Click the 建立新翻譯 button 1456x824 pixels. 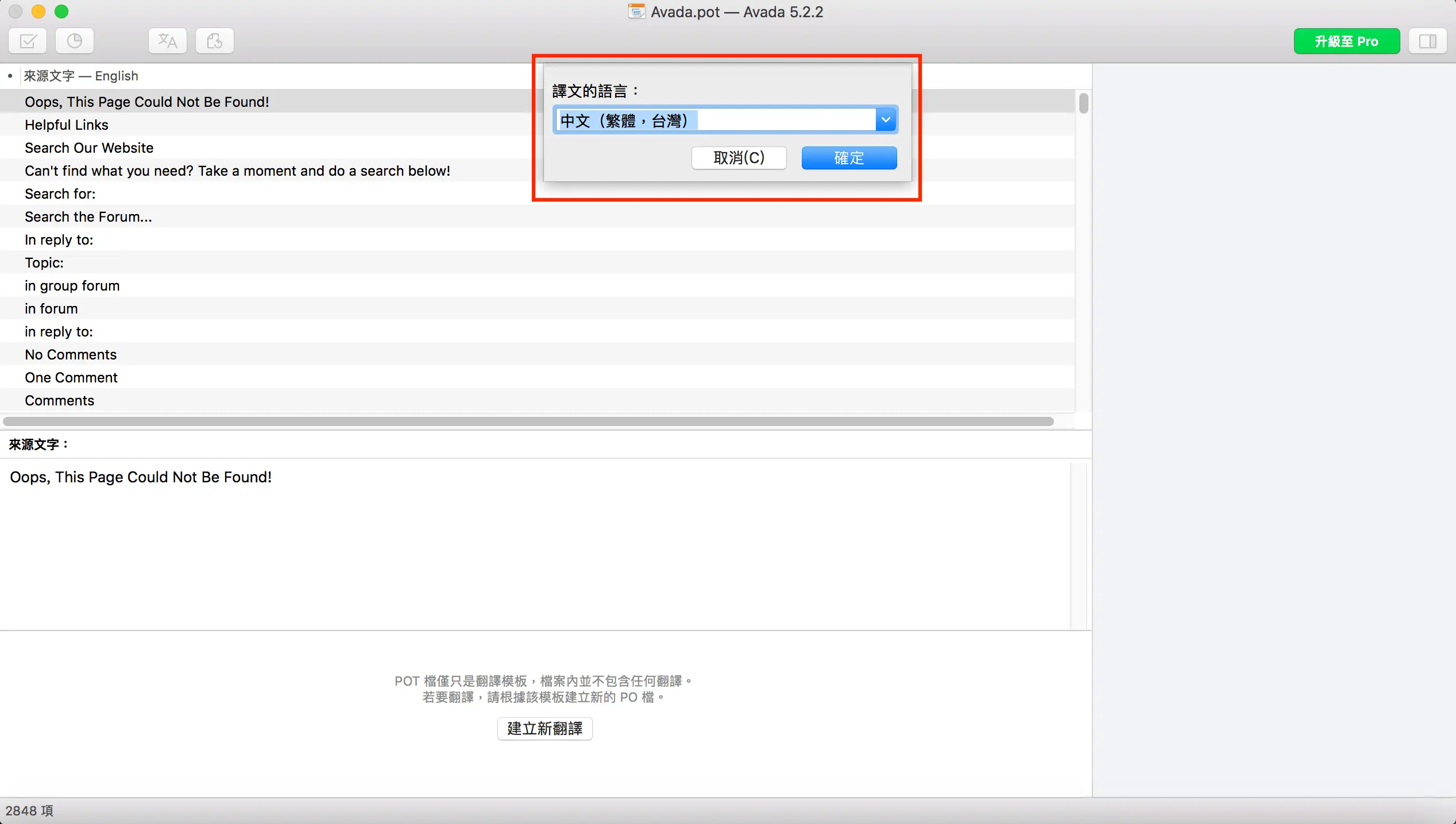tap(544, 728)
